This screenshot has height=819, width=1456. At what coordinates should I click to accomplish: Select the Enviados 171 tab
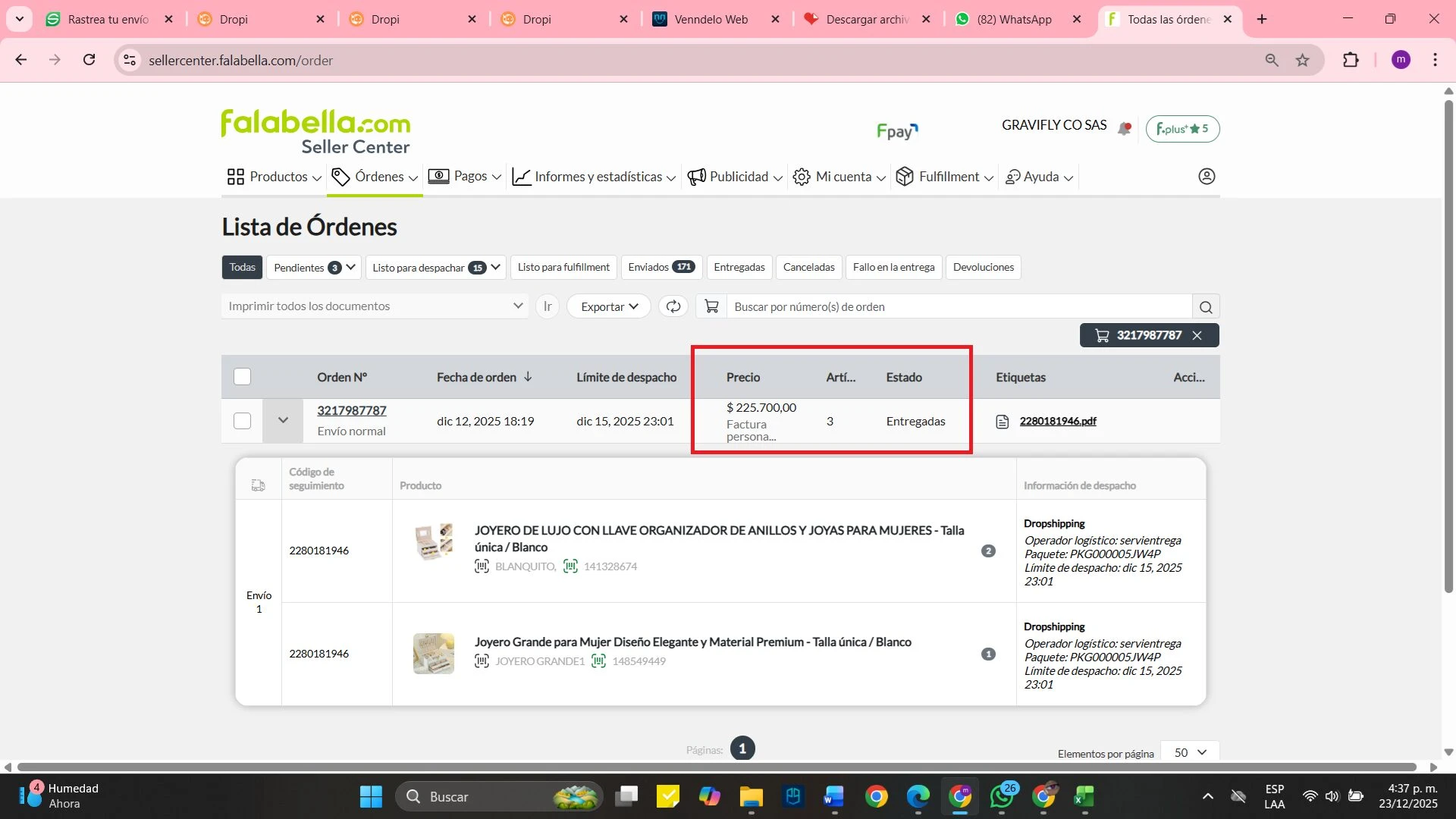(x=661, y=267)
